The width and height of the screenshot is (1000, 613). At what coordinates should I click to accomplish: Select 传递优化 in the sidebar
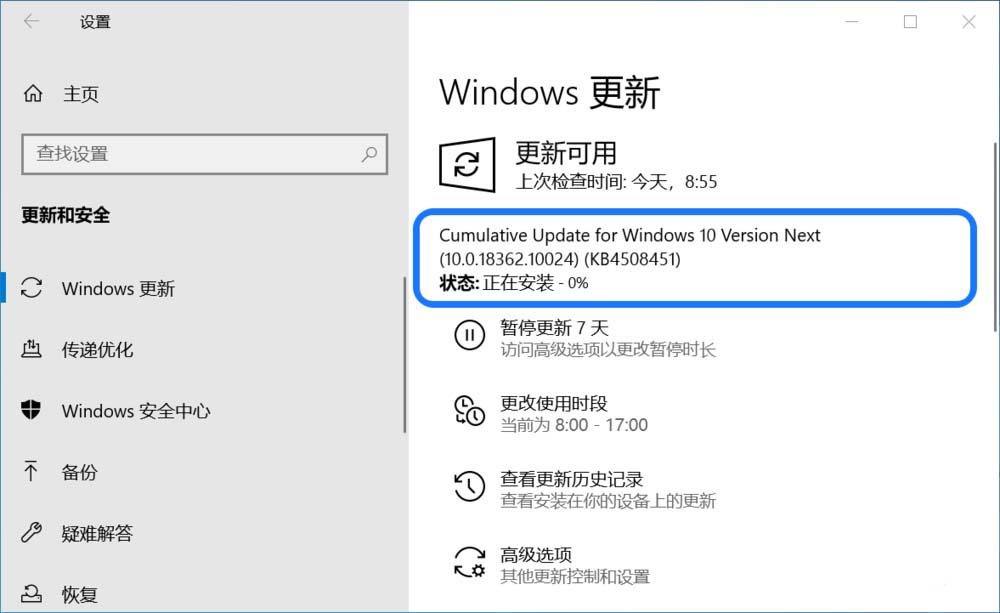coord(97,350)
